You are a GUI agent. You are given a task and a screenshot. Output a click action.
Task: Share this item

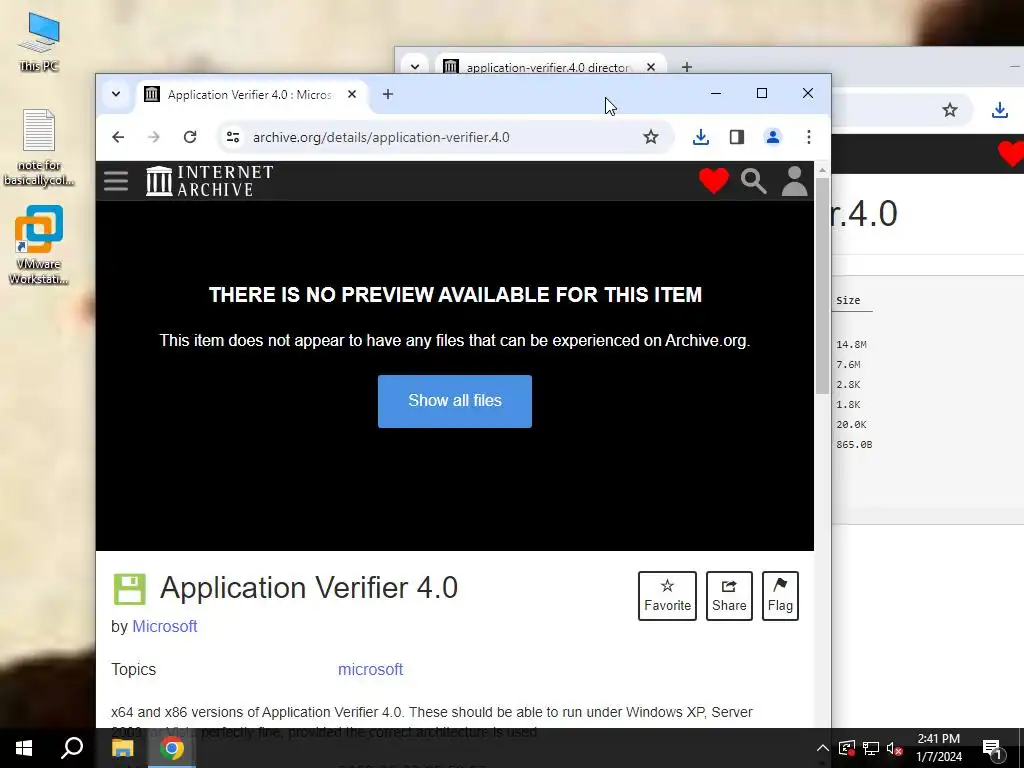(x=729, y=596)
